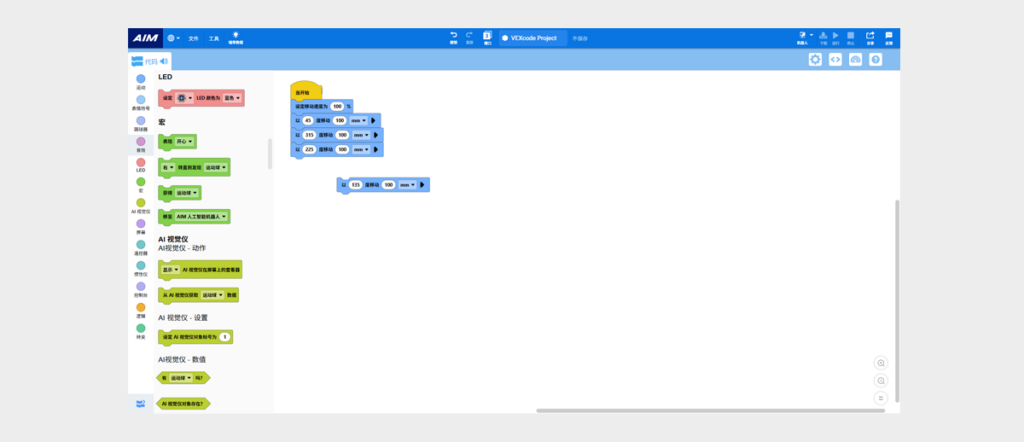Click the share icon in top bar

pyautogui.click(x=870, y=36)
